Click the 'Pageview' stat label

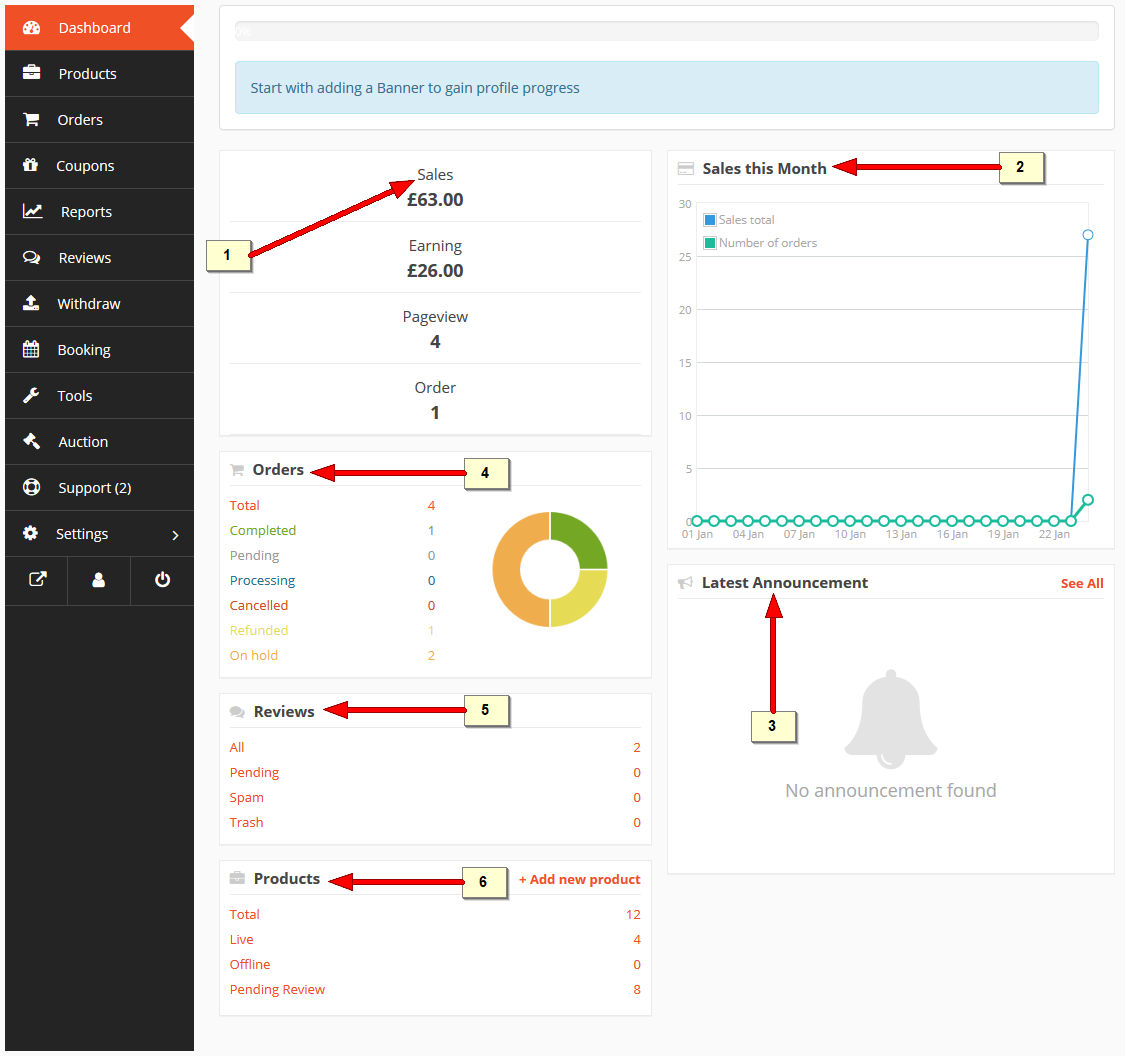coord(435,316)
